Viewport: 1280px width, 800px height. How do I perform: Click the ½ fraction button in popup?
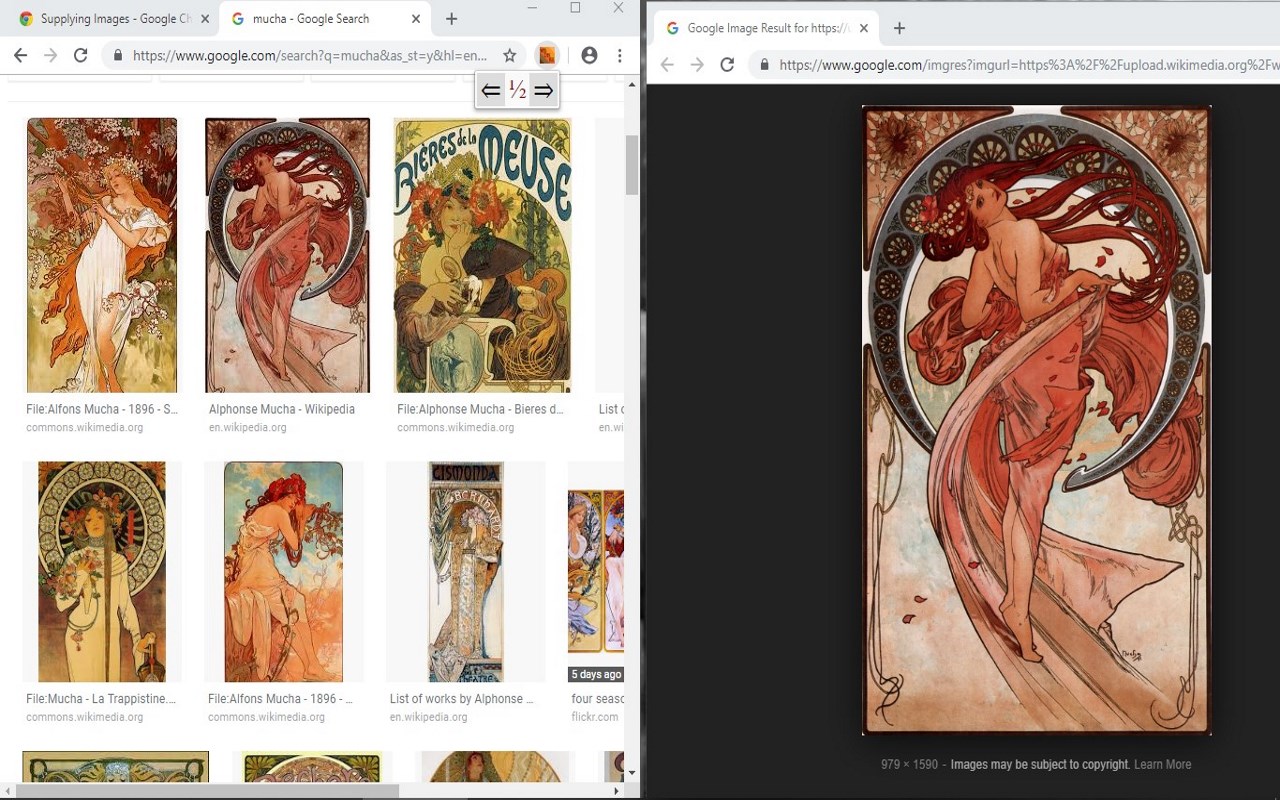517,91
